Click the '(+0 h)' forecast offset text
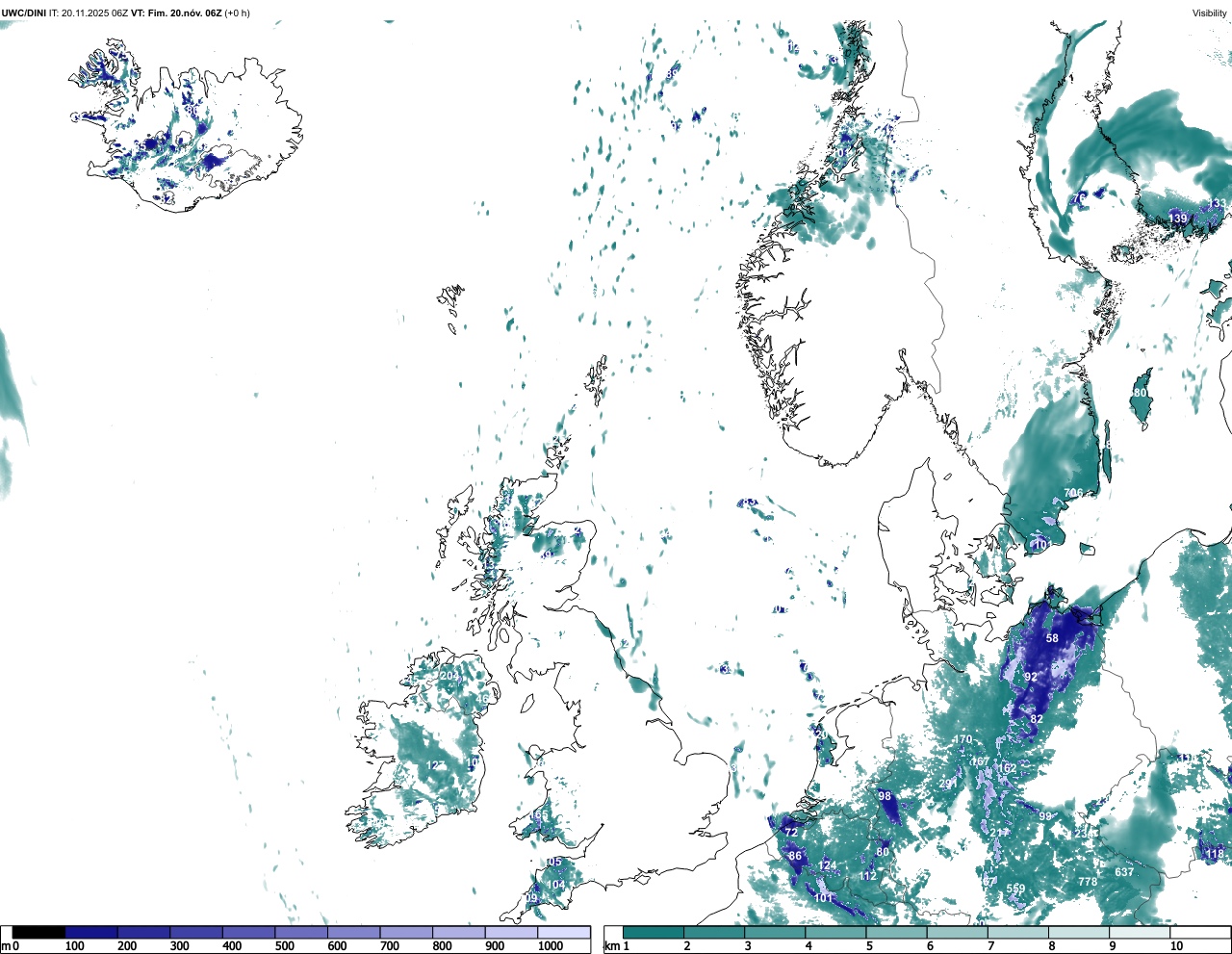Viewport: 1232px width, 954px height. (237, 13)
